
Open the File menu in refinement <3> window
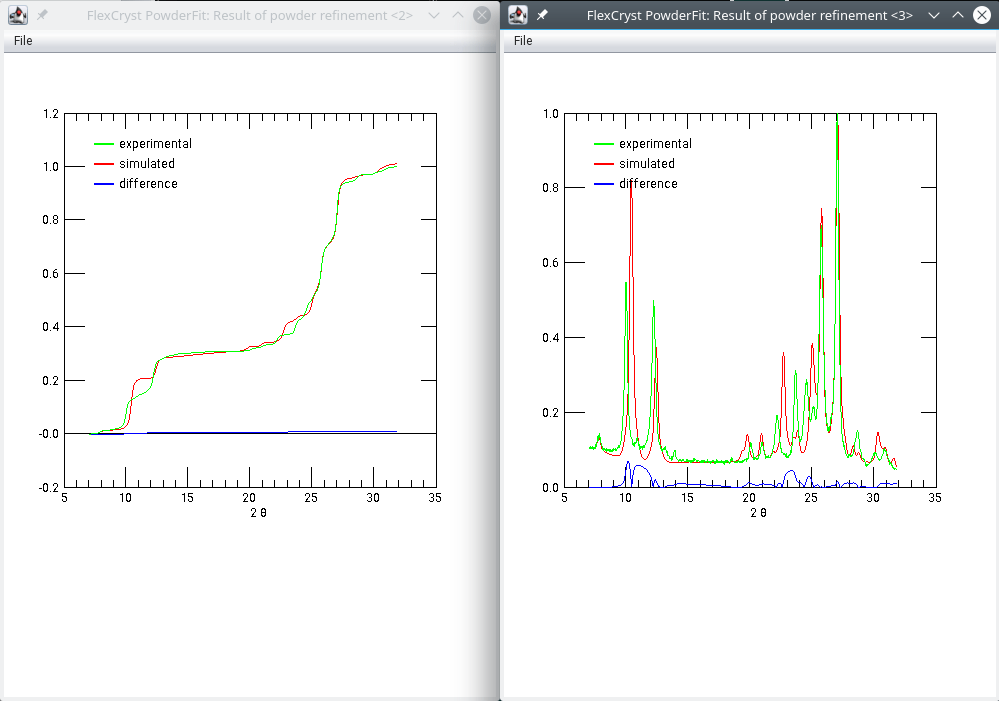[522, 41]
